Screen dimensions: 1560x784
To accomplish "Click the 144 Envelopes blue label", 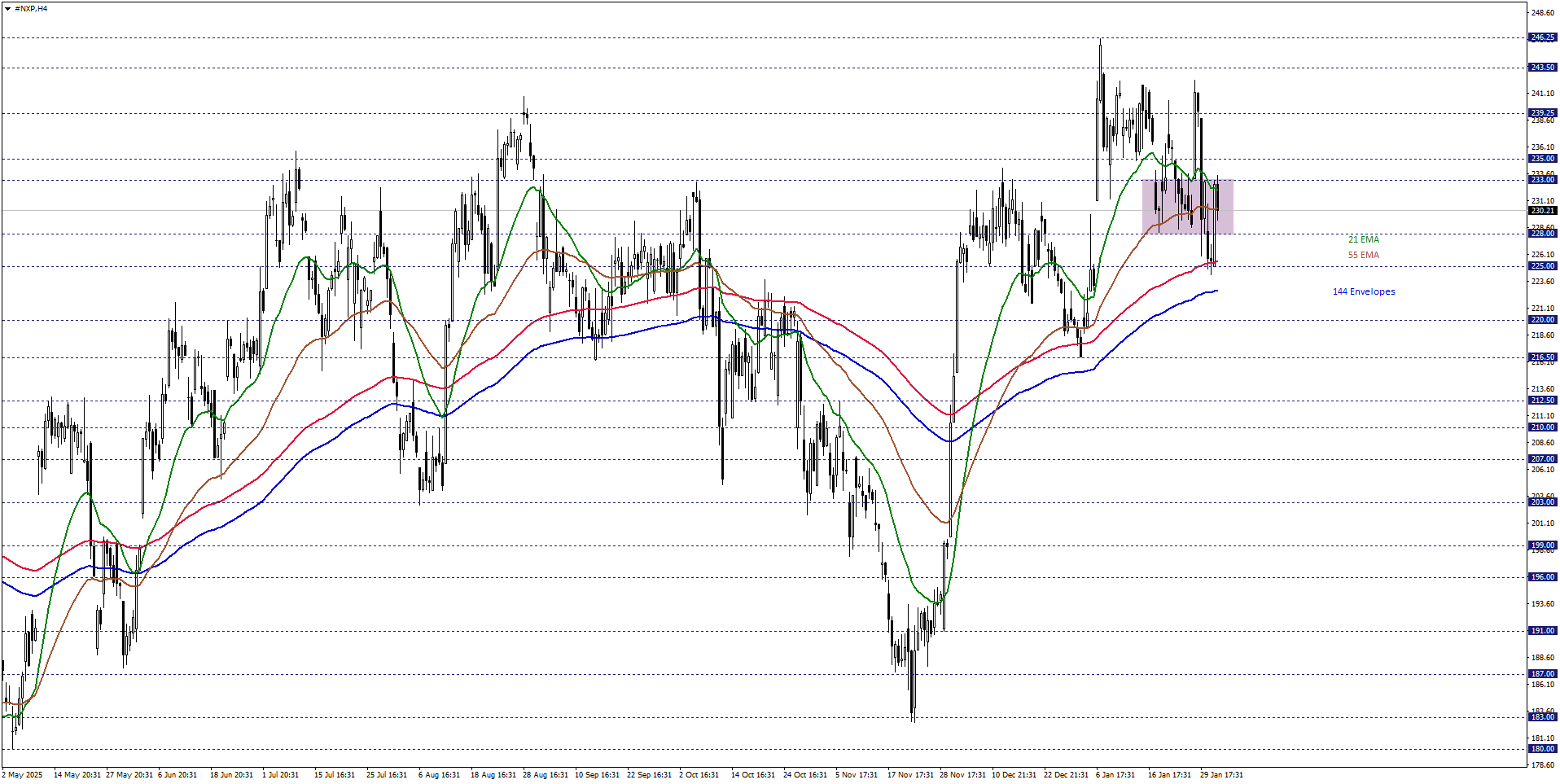I will point(1363,291).
